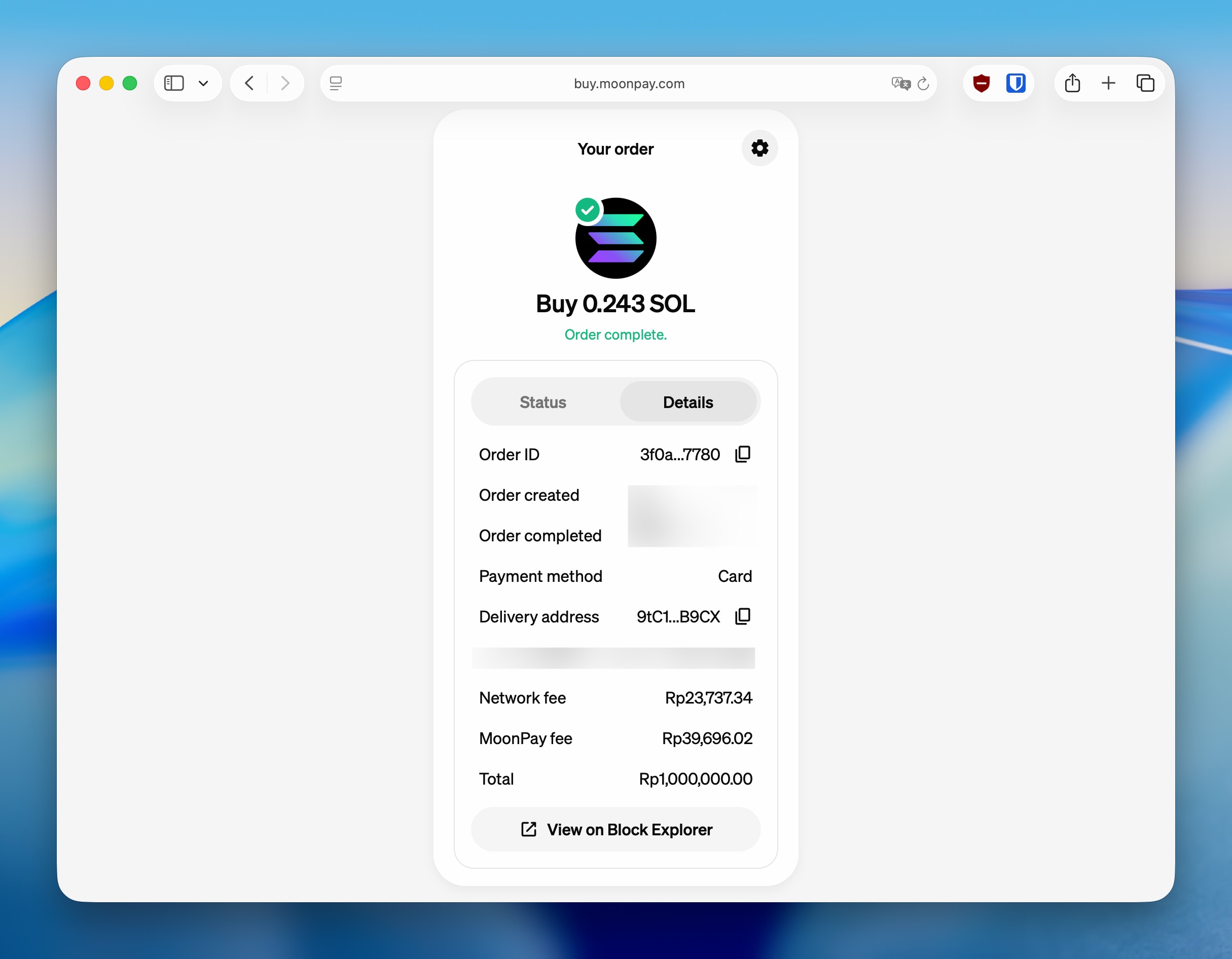Go back to the previous page

[x=249, y=84]
